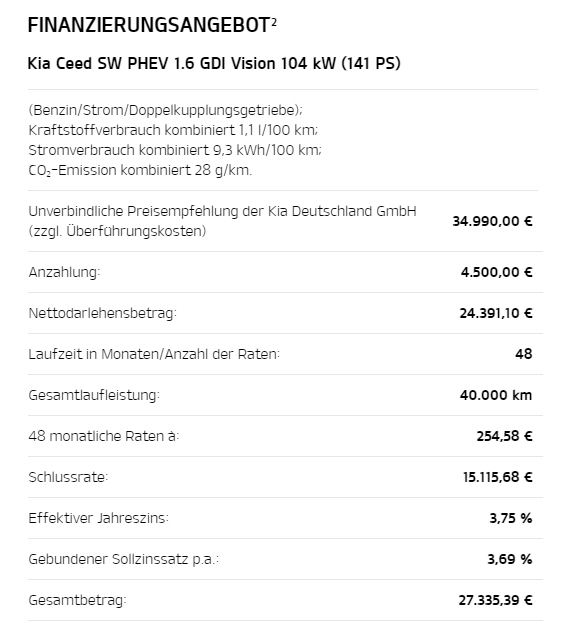Select the Kia Ceed SW PHEV model title
568x643 pixels.
[x=214, y=64]
